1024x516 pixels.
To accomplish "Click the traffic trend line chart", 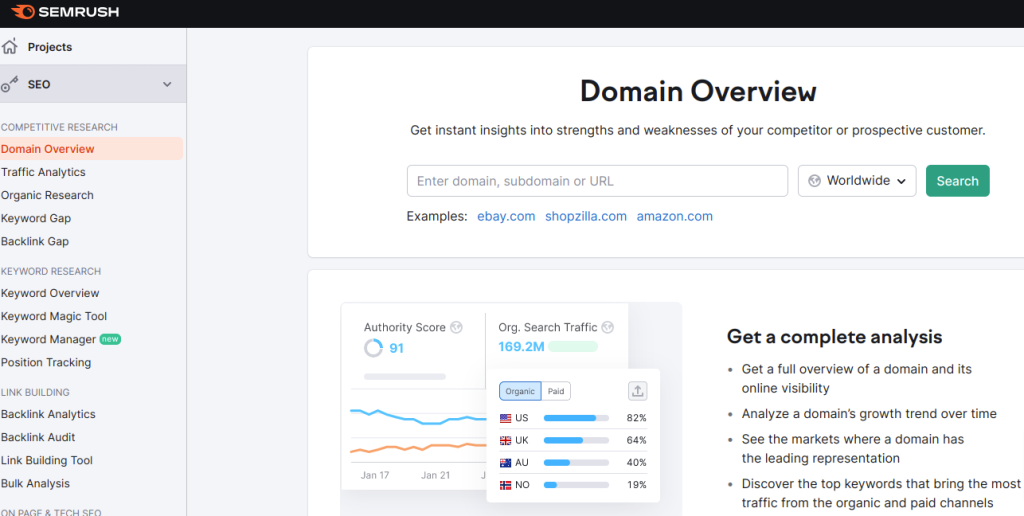I will 418,431.
